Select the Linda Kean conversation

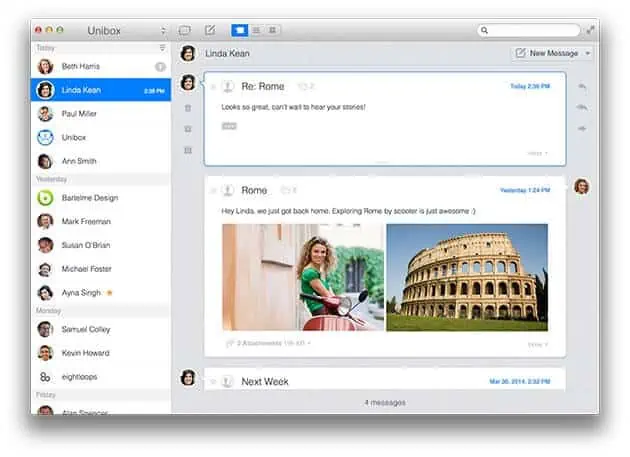[101, 90]
